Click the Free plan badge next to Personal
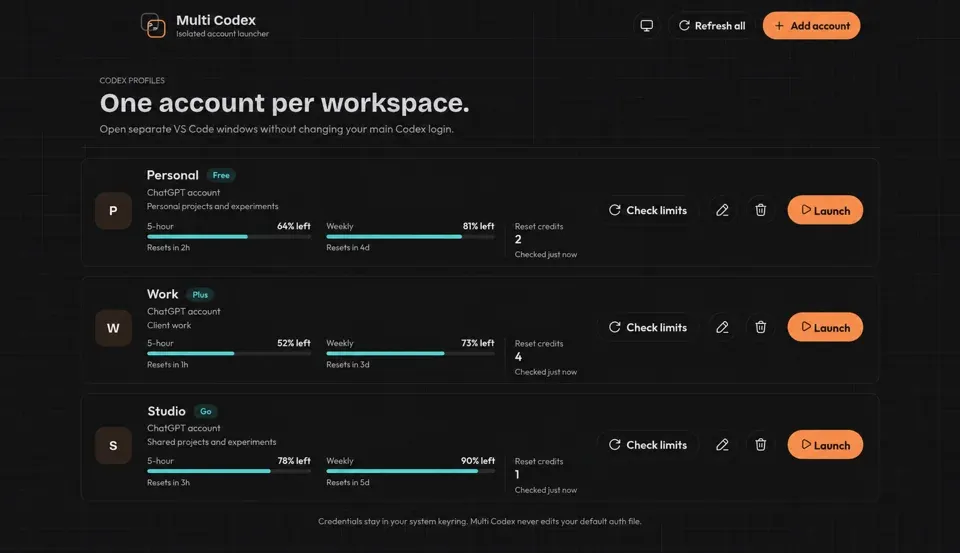Viewport: 960px width, 553px height. (x=221, y=175)
